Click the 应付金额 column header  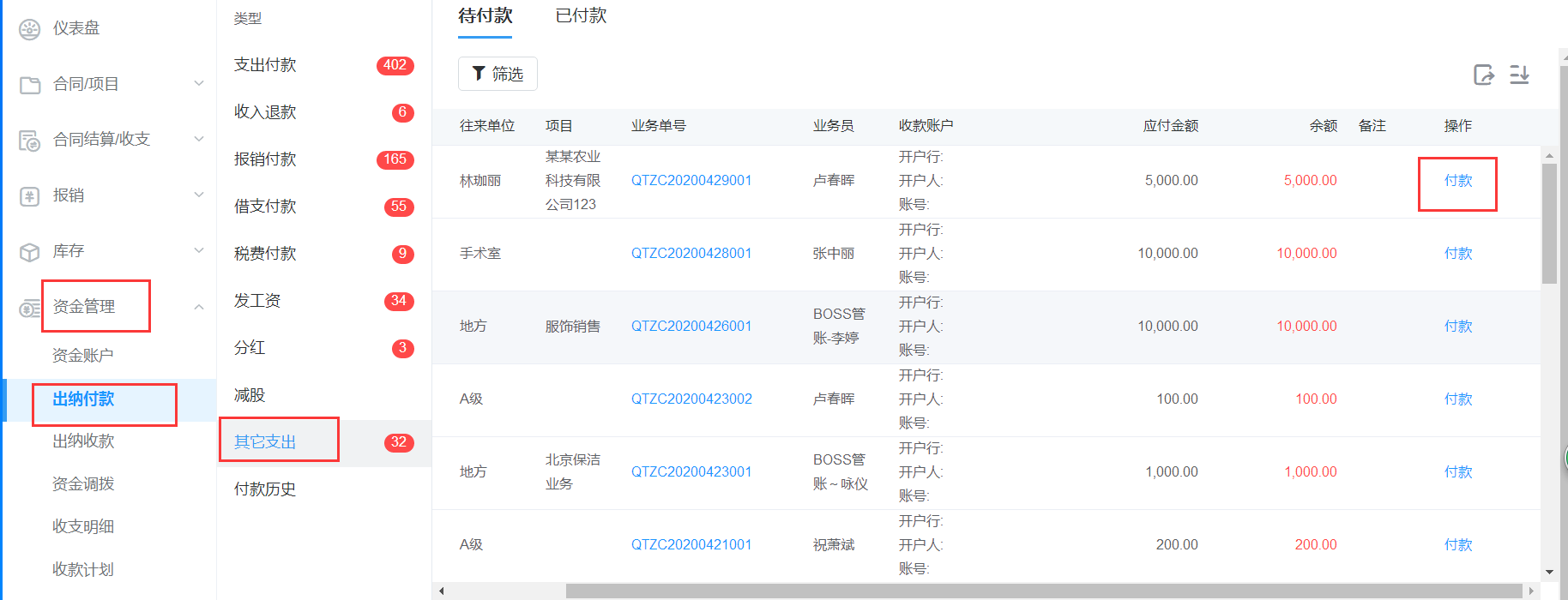(x=1171, y=126)
